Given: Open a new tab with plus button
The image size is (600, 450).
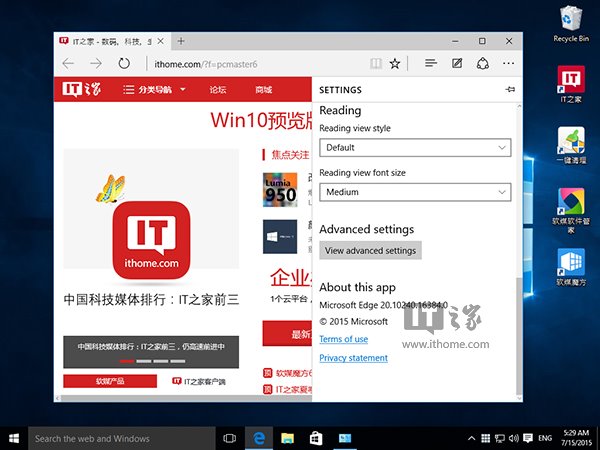Looking at the screenshot, I should tap(181, 41).
